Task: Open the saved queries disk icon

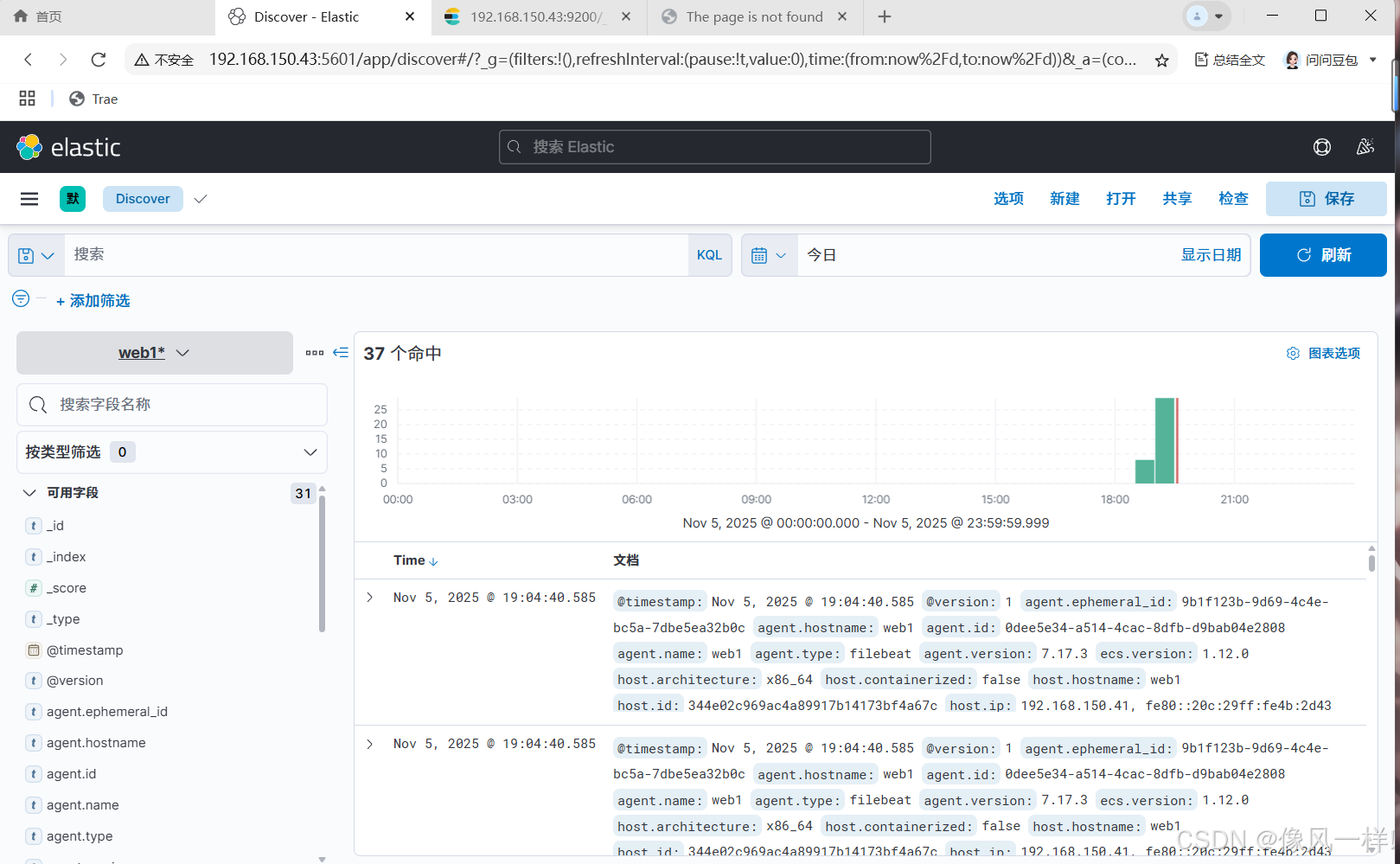Action: 36,255
